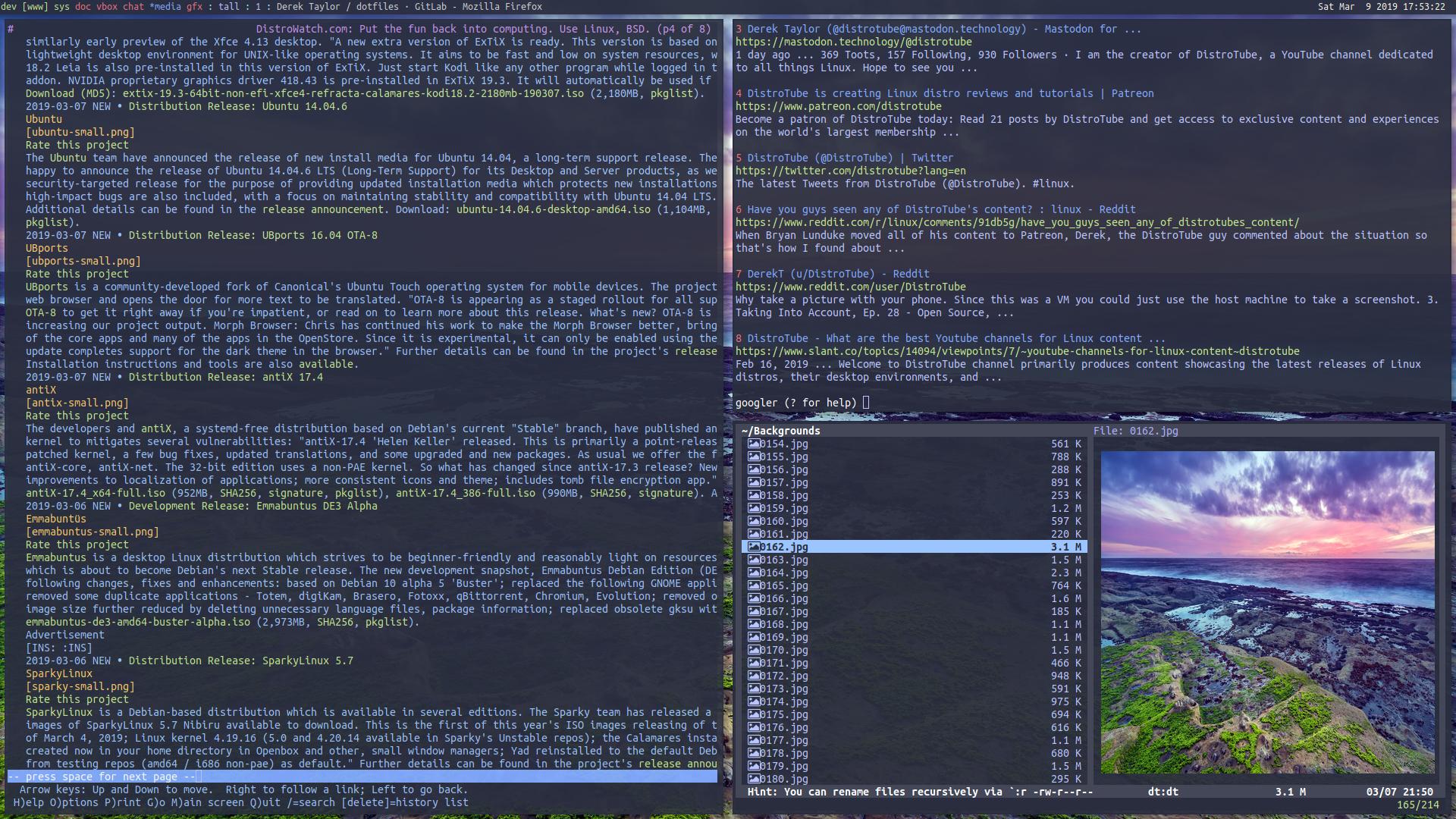Click the image icon beside 0180.jpg
1456x819 pixels.
point(754,779)
